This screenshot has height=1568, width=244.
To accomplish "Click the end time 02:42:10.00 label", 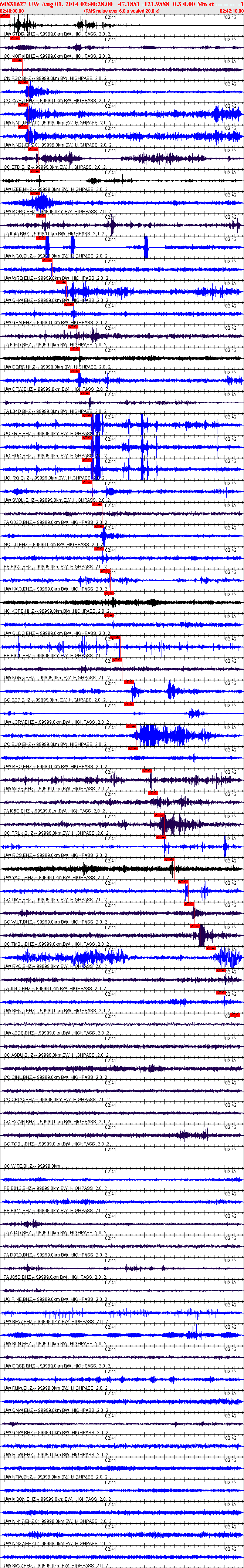I will pyautogui.click(x=231, y=11).
